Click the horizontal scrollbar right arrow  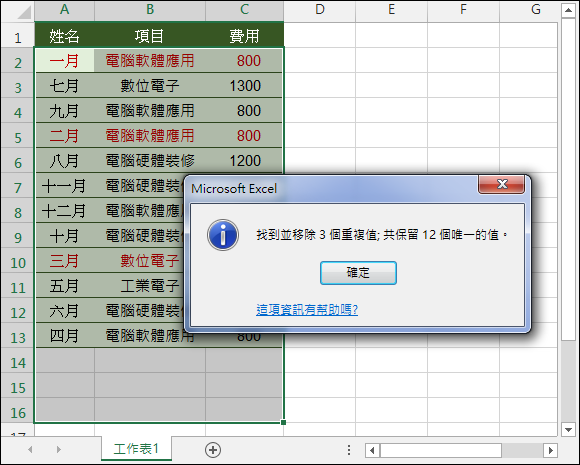pos(550,450)
